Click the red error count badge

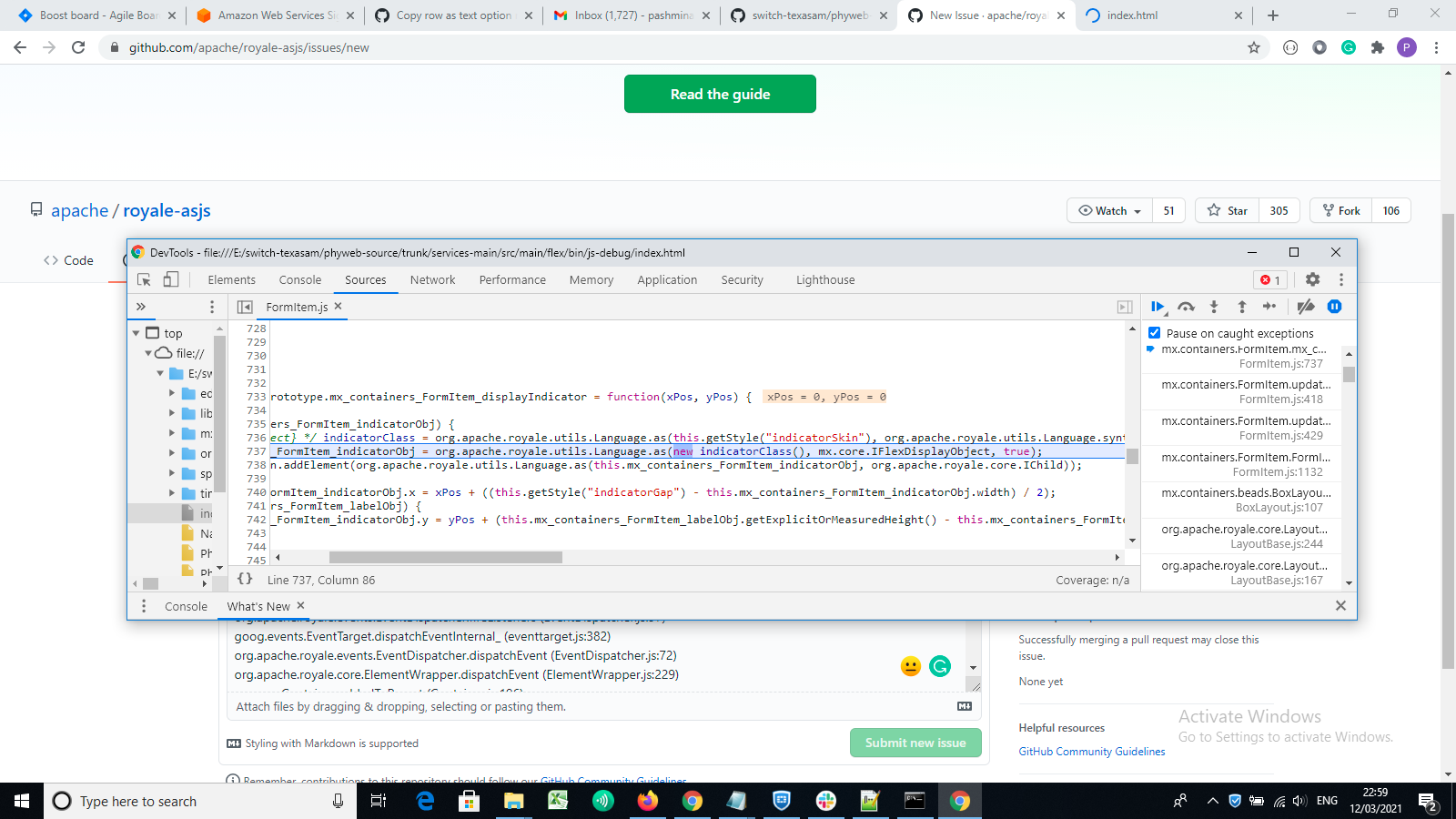click(1270, 279)
